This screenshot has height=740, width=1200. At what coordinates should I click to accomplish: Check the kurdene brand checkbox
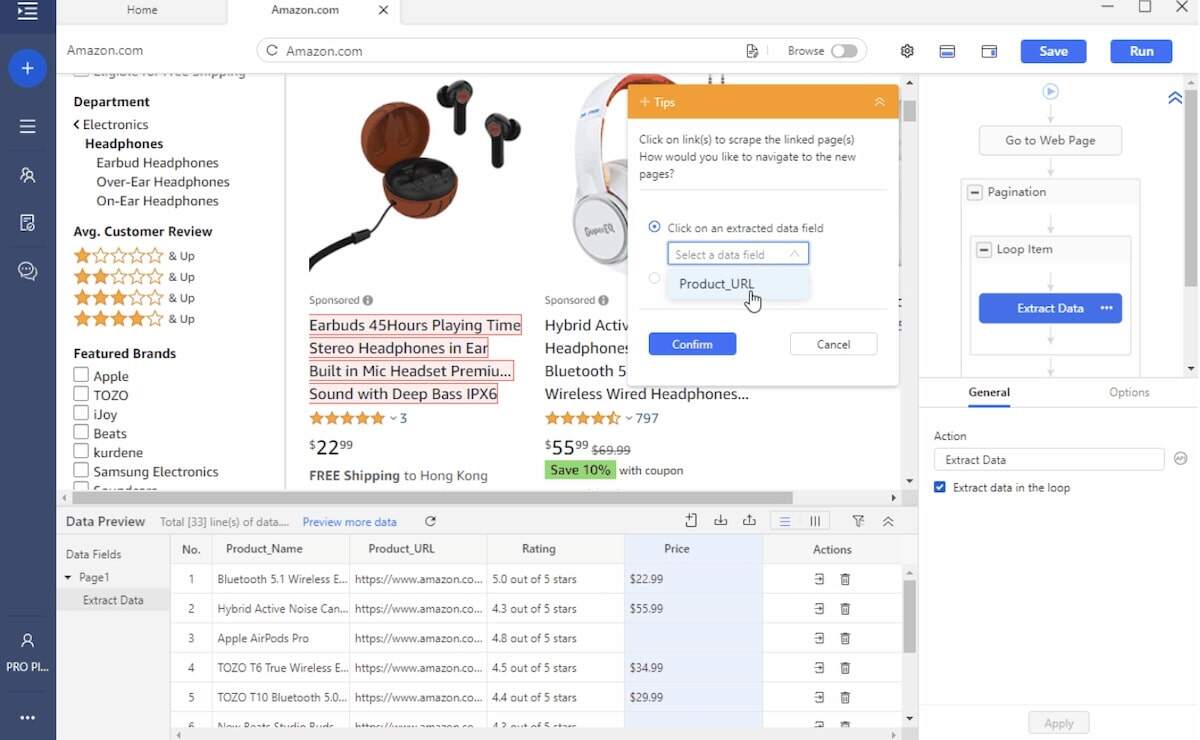tap(81, 451)
